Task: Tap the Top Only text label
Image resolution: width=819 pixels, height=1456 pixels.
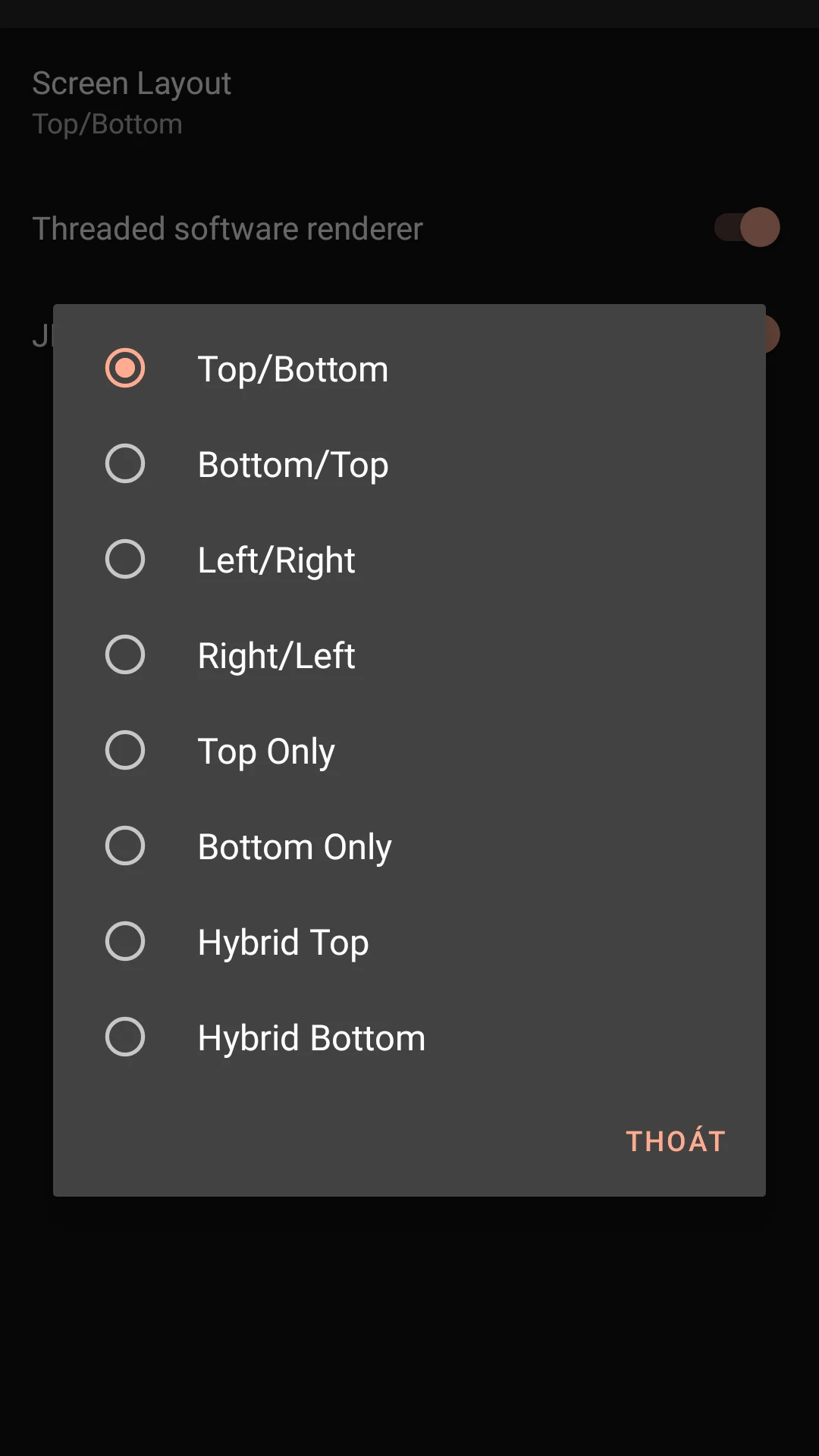Action: pyautogui.click(x=265, y=752)
